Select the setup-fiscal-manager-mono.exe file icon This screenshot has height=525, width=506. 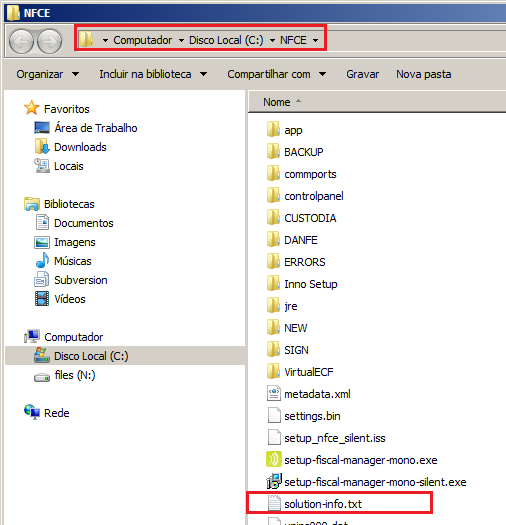(x=274, y=459)
